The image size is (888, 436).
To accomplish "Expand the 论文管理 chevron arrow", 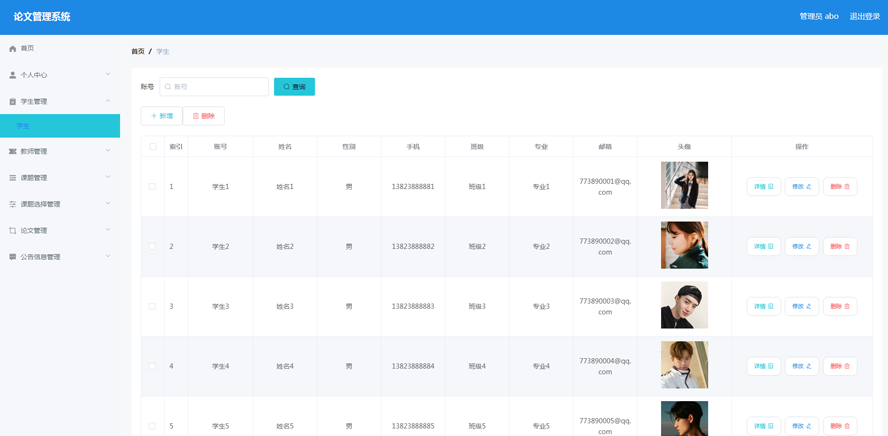I will [x=108, y=231].
